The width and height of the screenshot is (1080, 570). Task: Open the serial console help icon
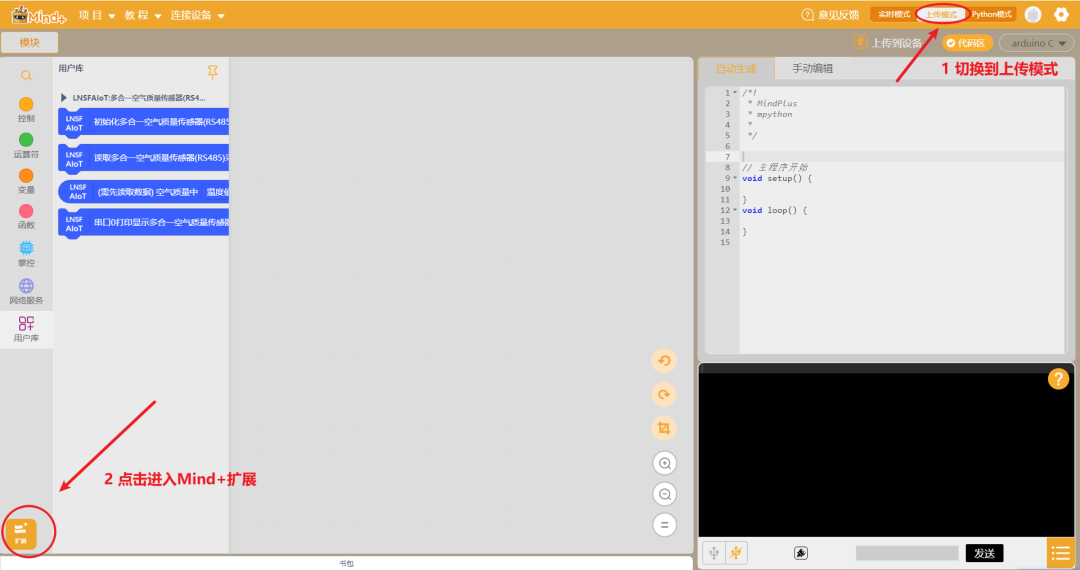click(x=1058, y=379)
